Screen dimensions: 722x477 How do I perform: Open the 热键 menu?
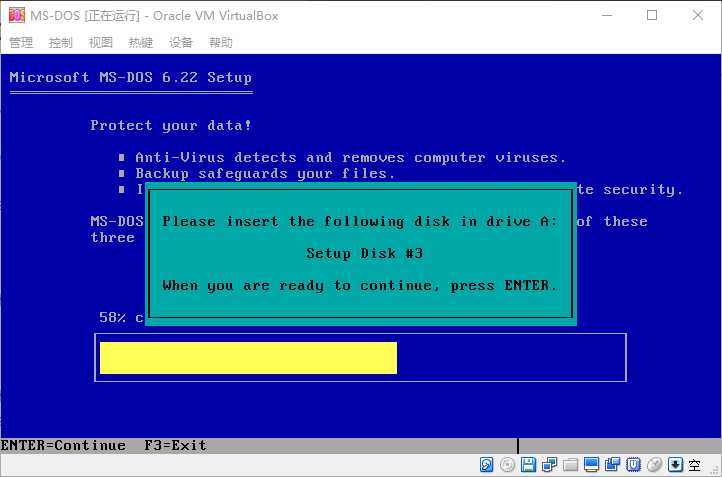[141, 42]
